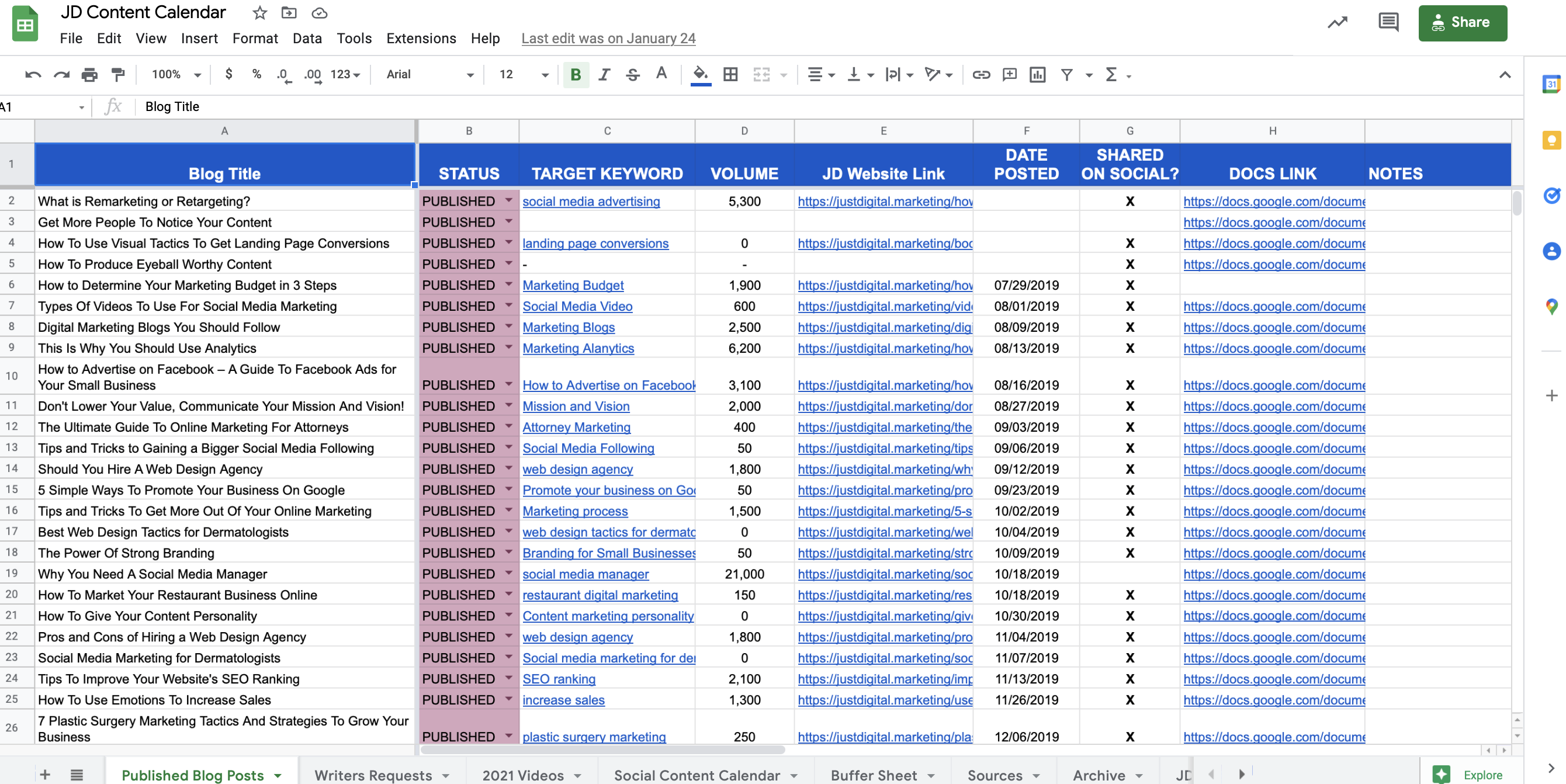Screen dimensions: 1566x784
Task: Click the green Share button
Action: click(x=1463, y=22)
